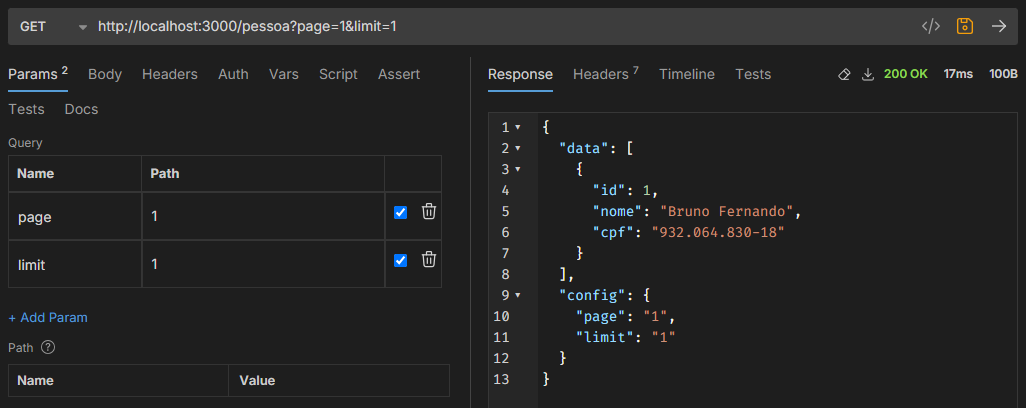Image resolution: width=1026 pixels, height=408 pixels.
Task: Open the Docs tab
Action: tap(81, 109)
